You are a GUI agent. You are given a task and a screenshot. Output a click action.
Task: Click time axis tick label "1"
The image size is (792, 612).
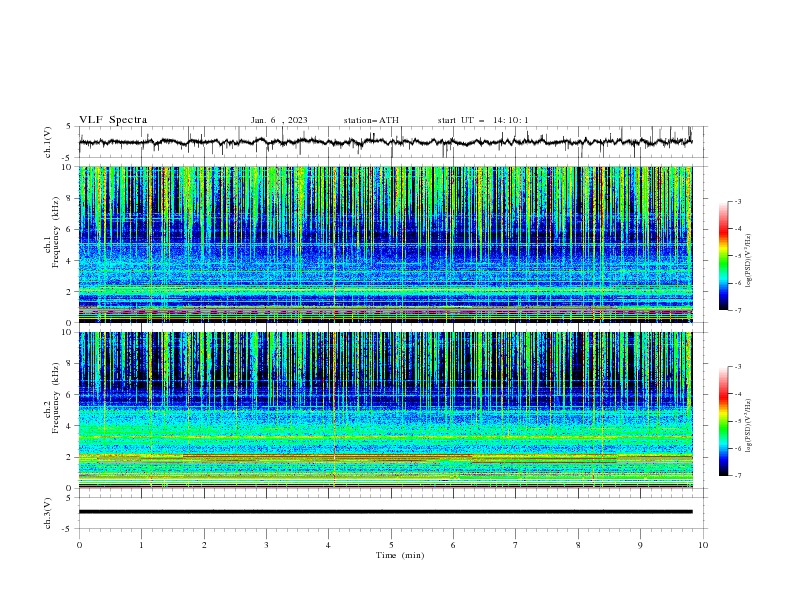[141, 545]
